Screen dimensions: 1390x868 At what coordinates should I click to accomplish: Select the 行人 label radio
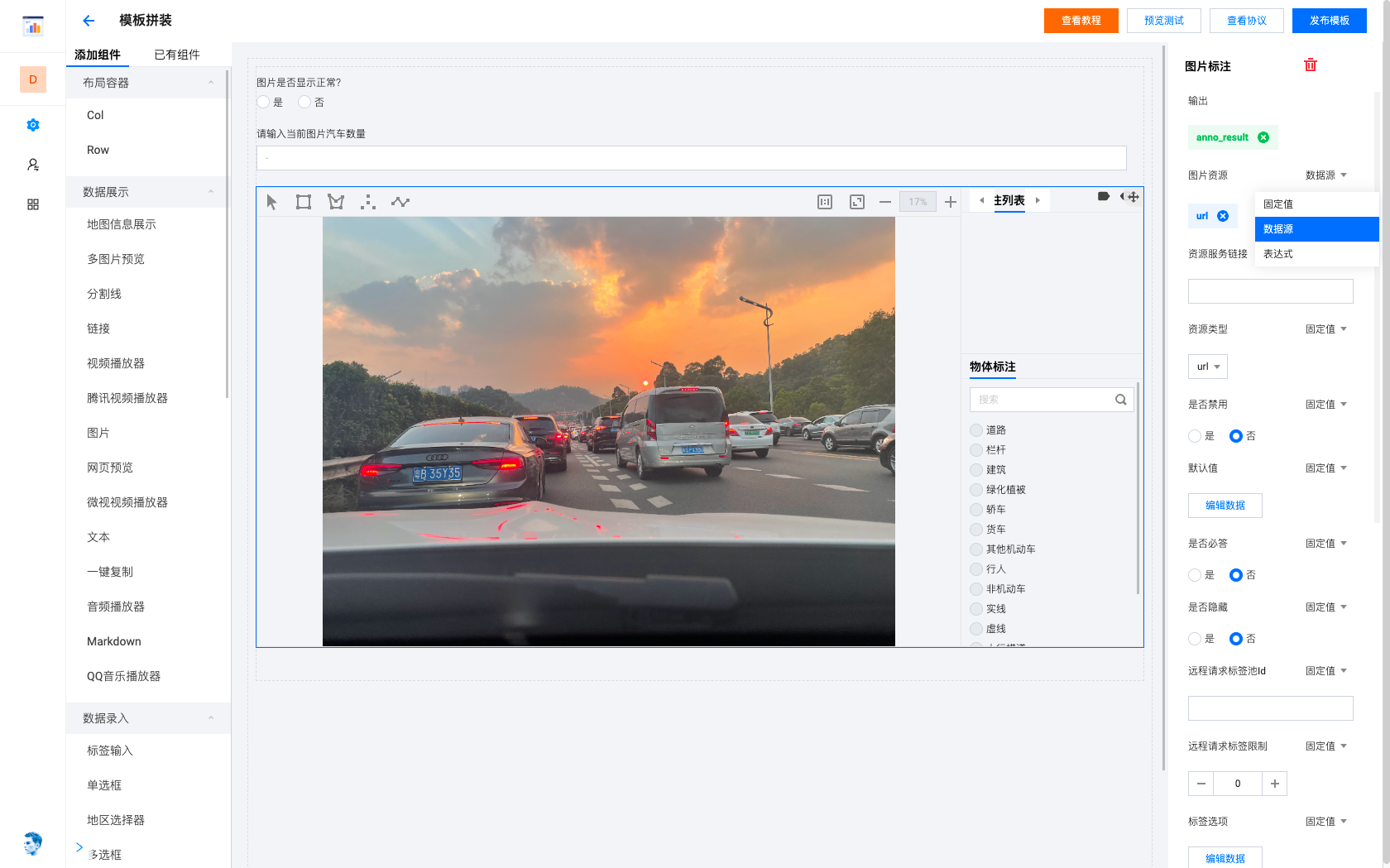[976, 569]
